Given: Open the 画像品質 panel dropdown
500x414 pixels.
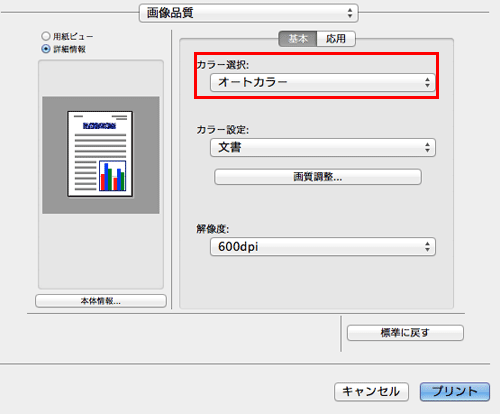Looking at the screenshot, I should [248, 13].
